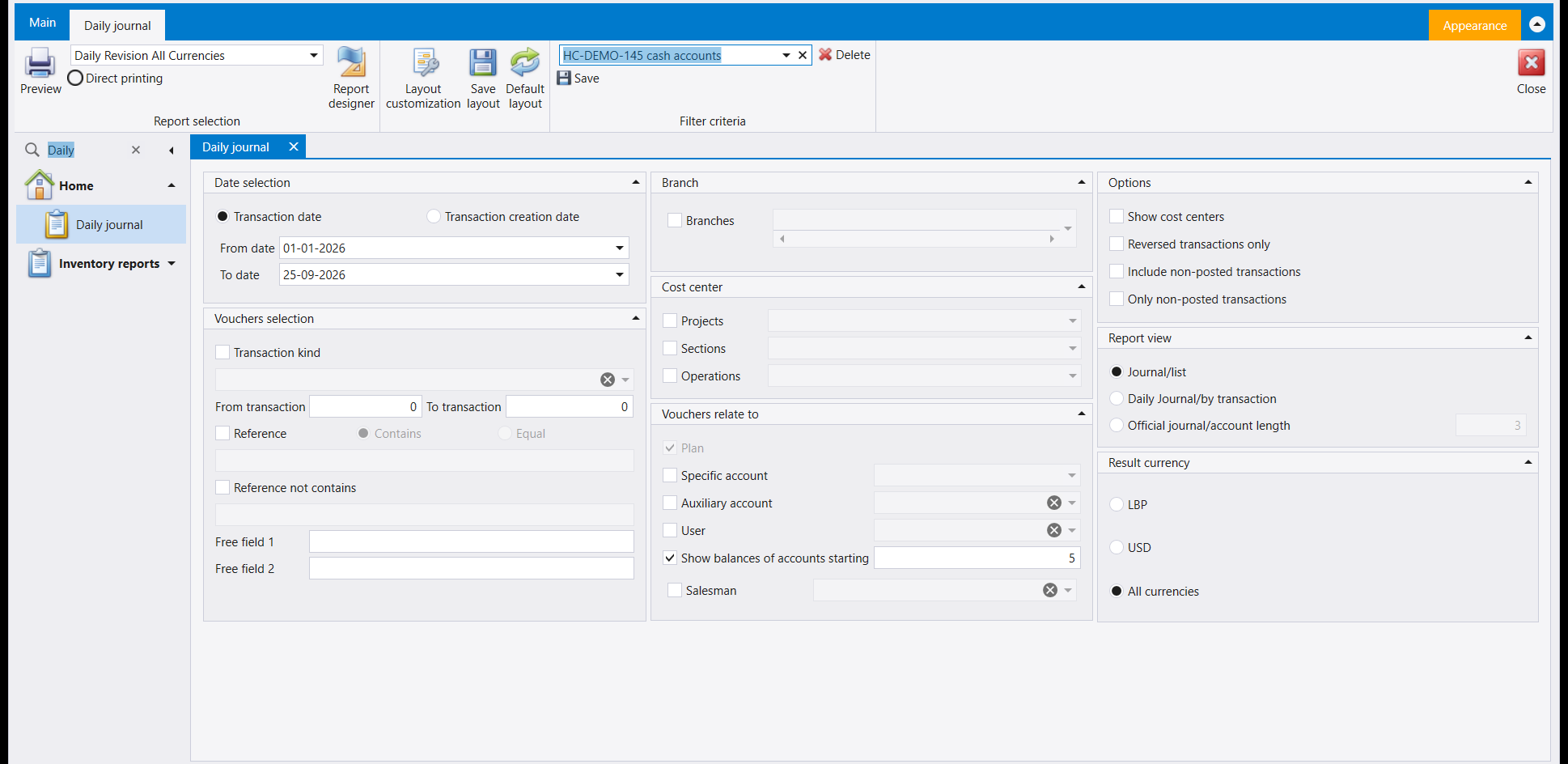This screenshot has height=764, width=1568.
Task: Collapse the sidebar navigation panel arrow
Action: pos(171,151)
